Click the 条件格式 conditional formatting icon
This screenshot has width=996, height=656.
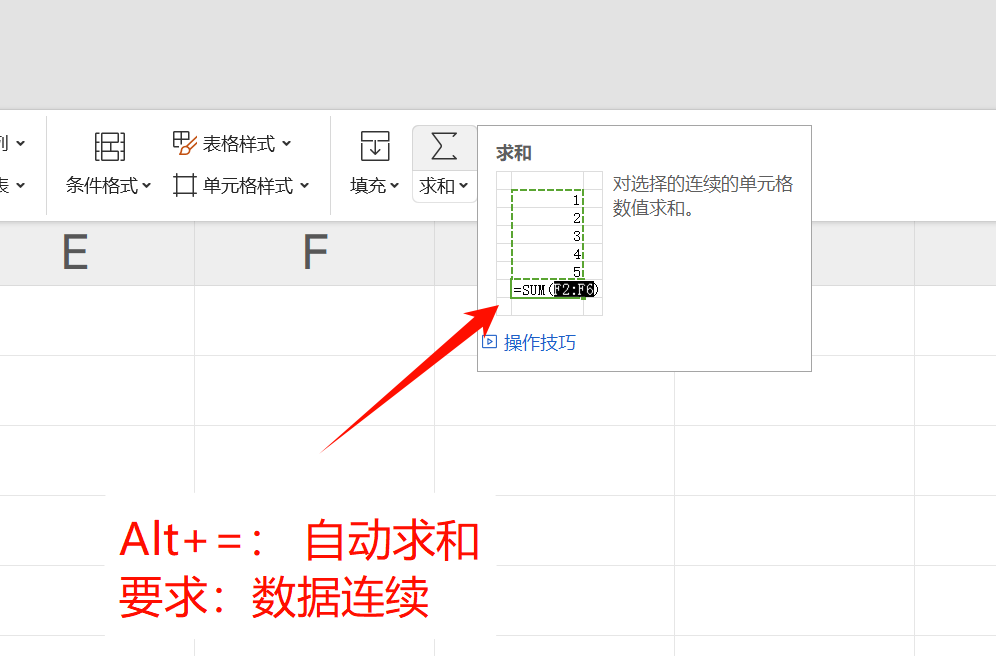[x=109, y=147]
